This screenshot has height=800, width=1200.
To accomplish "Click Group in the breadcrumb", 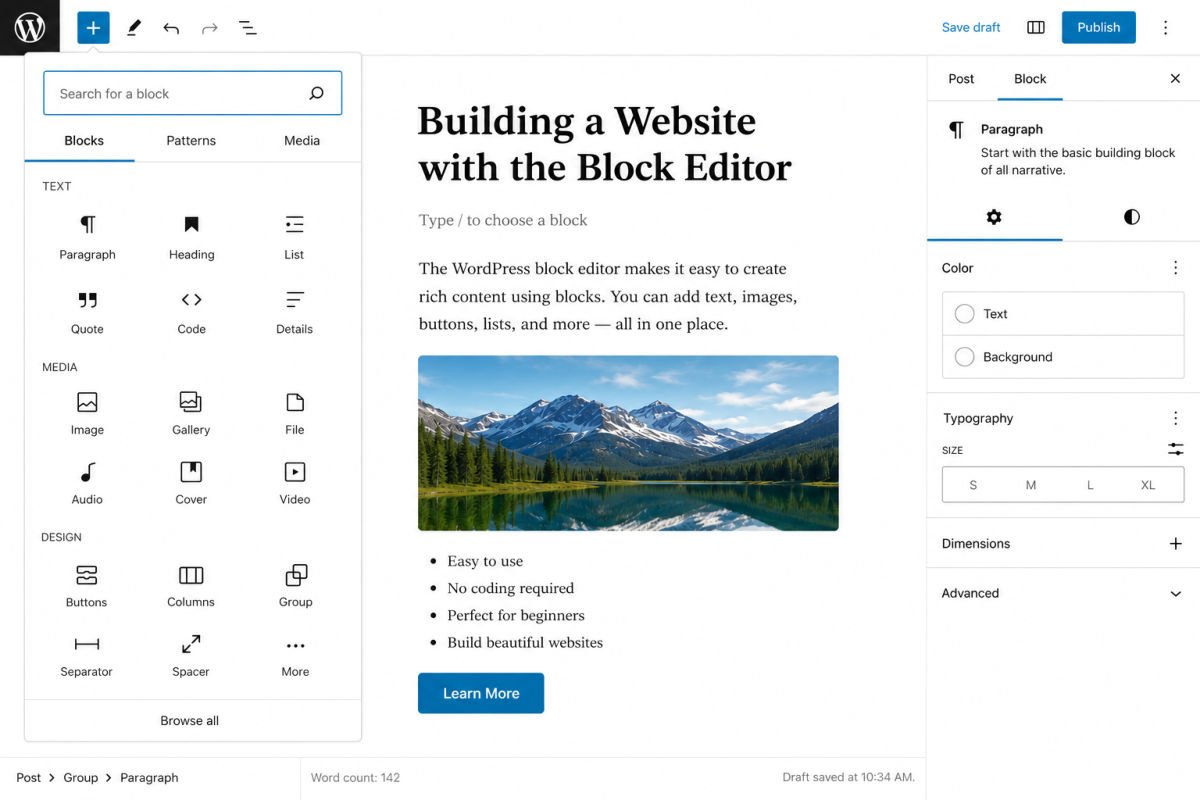I will pos(81,777).
